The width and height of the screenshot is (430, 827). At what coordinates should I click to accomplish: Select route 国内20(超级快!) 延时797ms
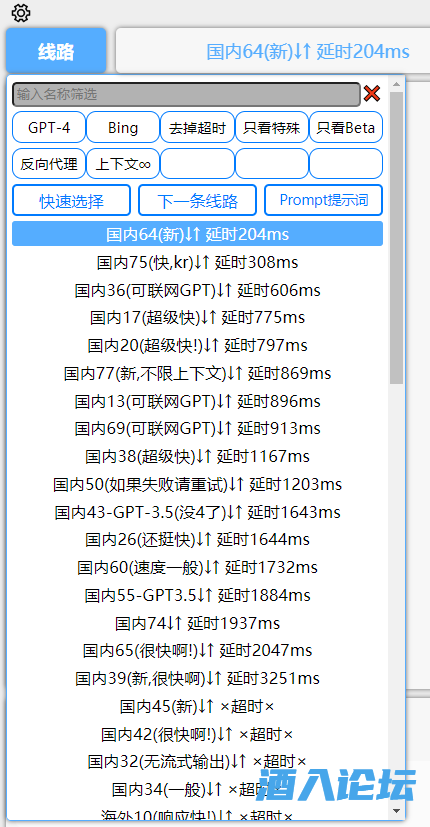pyautogui.click(x=197, y=345)
